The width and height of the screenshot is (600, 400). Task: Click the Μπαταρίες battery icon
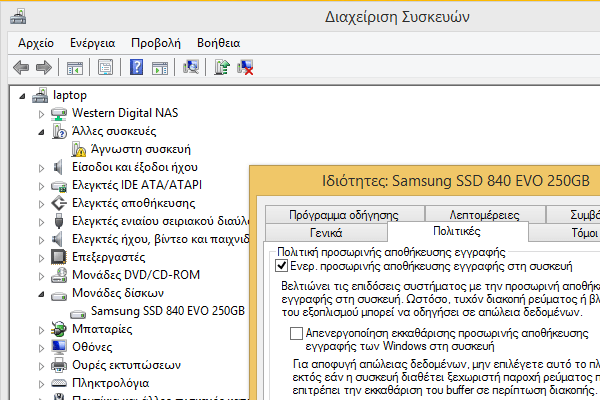click(59, 329)
